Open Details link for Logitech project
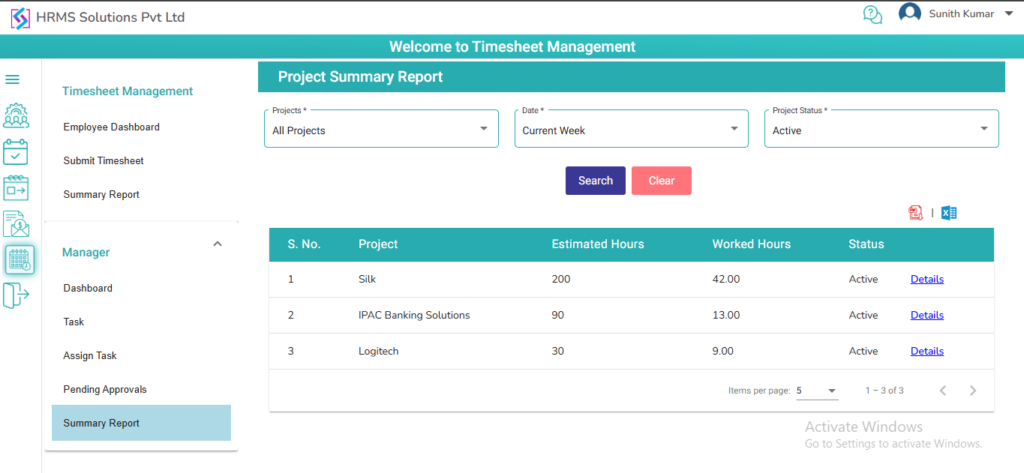The width and height of the screenshot is (1024, 473). (x=927, y=351)
